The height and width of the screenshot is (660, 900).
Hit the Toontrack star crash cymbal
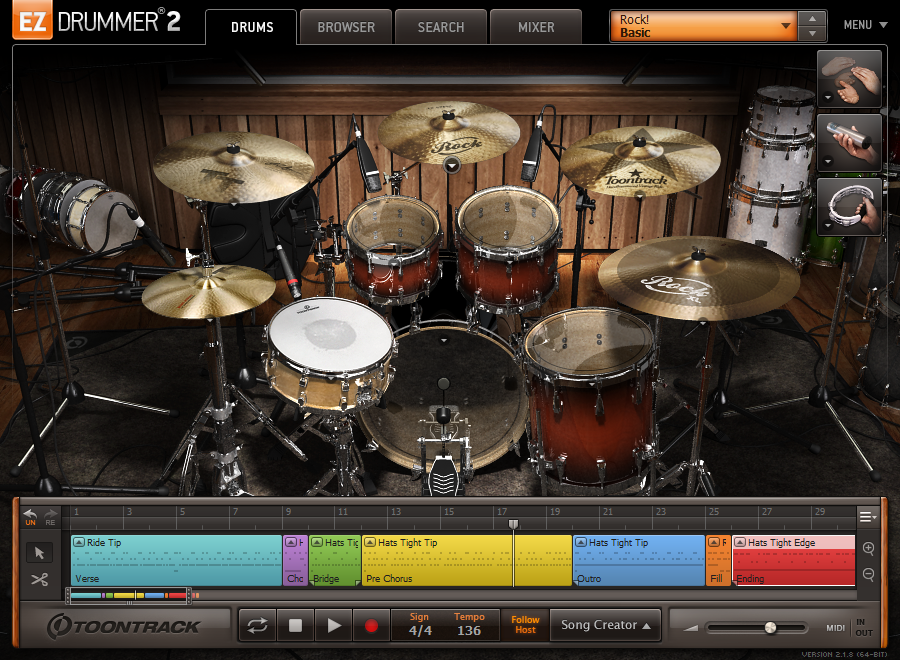click(639, 161)
